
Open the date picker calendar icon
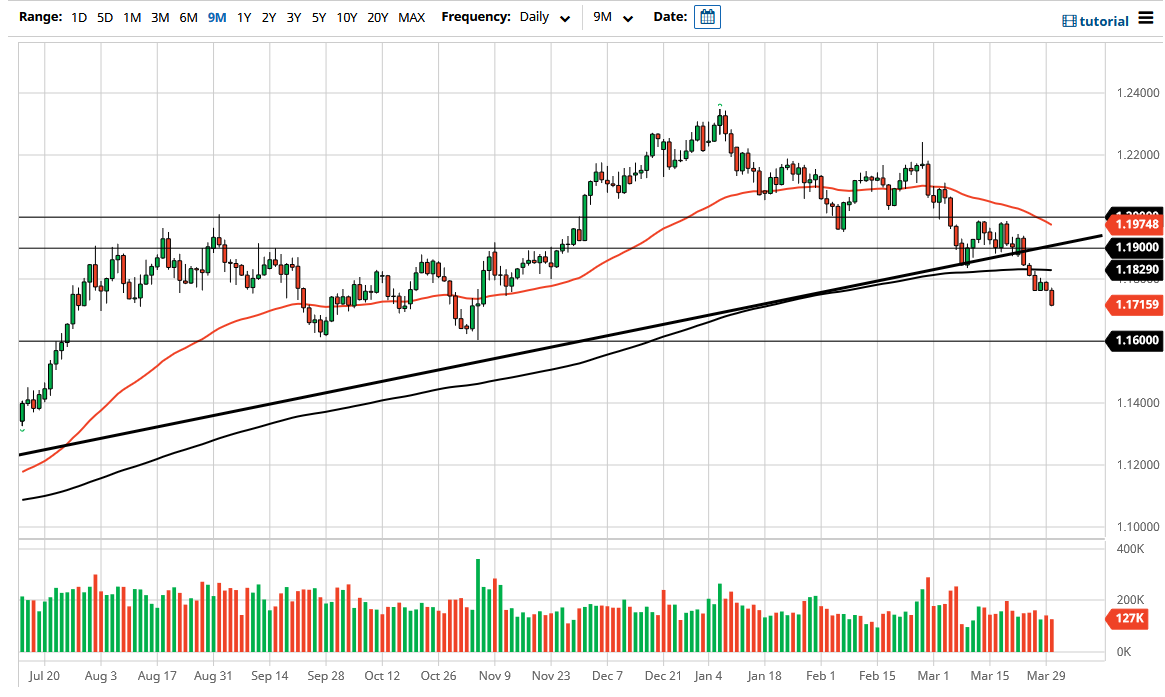point(707,17)
